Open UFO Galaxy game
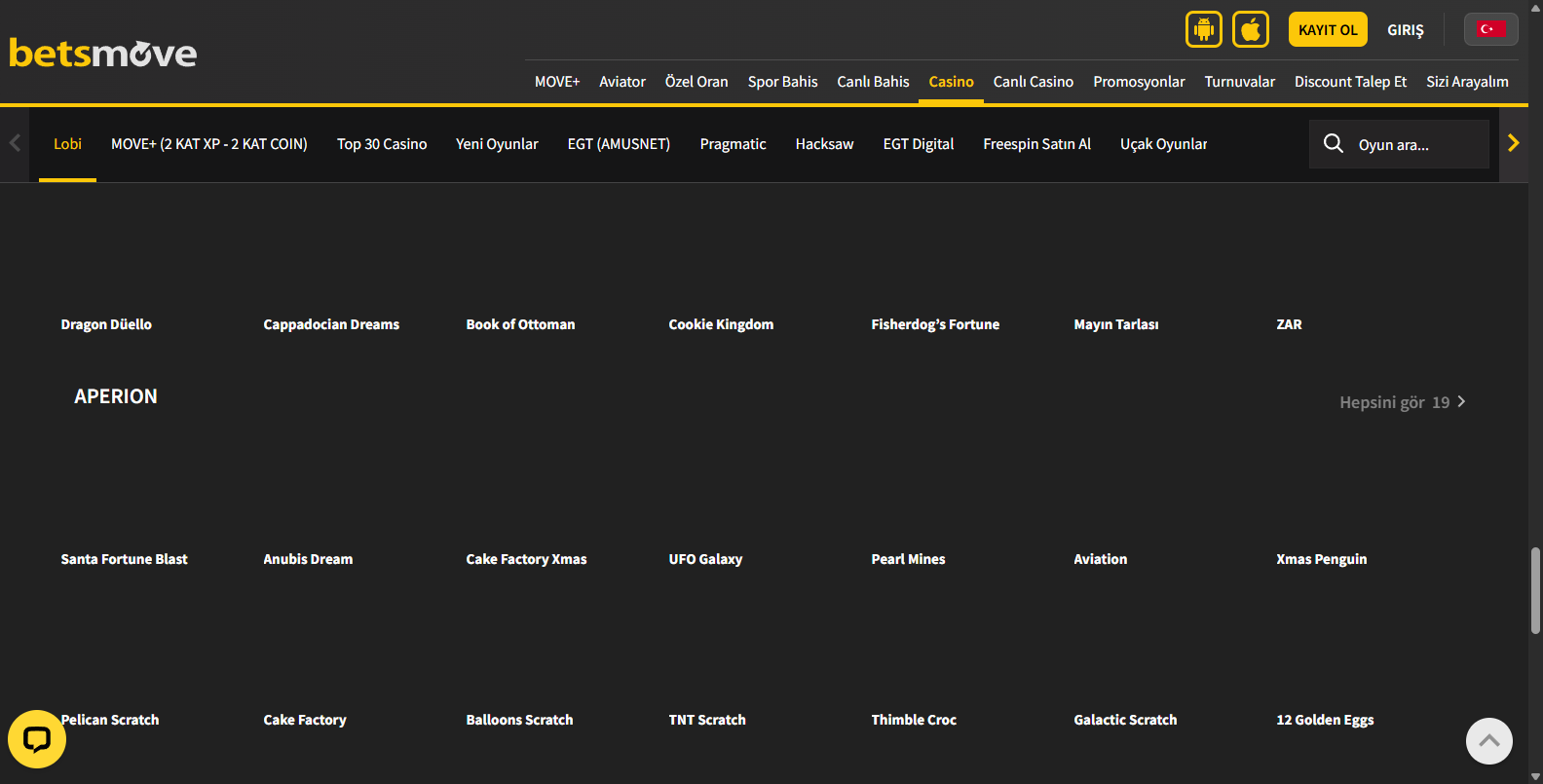This screenshot has width=1543, height=784. click(705, 559)
